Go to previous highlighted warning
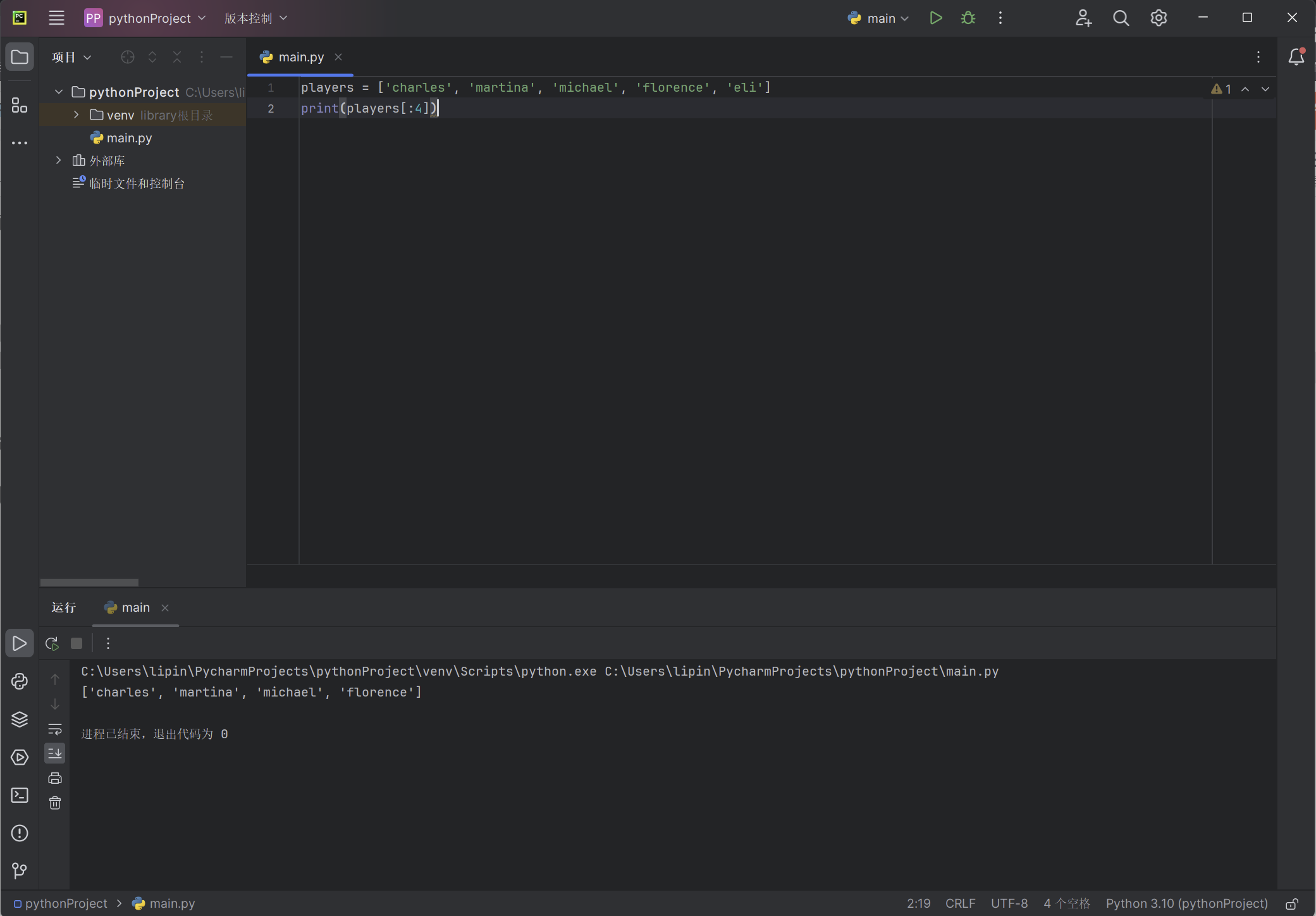The width and height of the screenshot is (1316, 916). tap(1245, 89)
